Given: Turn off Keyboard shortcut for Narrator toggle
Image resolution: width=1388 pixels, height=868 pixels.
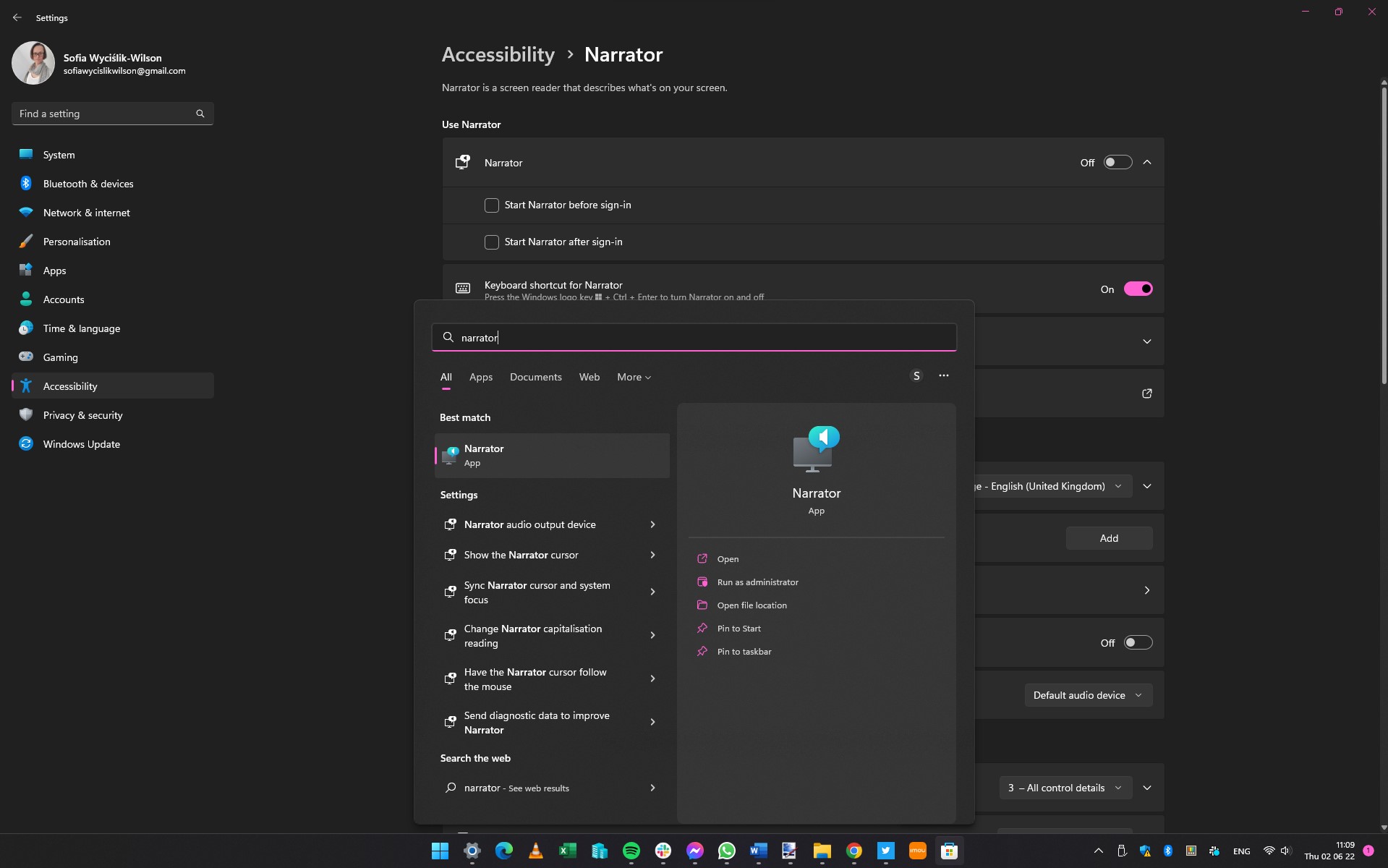Looking at the screenshot, I should 1138,289.
